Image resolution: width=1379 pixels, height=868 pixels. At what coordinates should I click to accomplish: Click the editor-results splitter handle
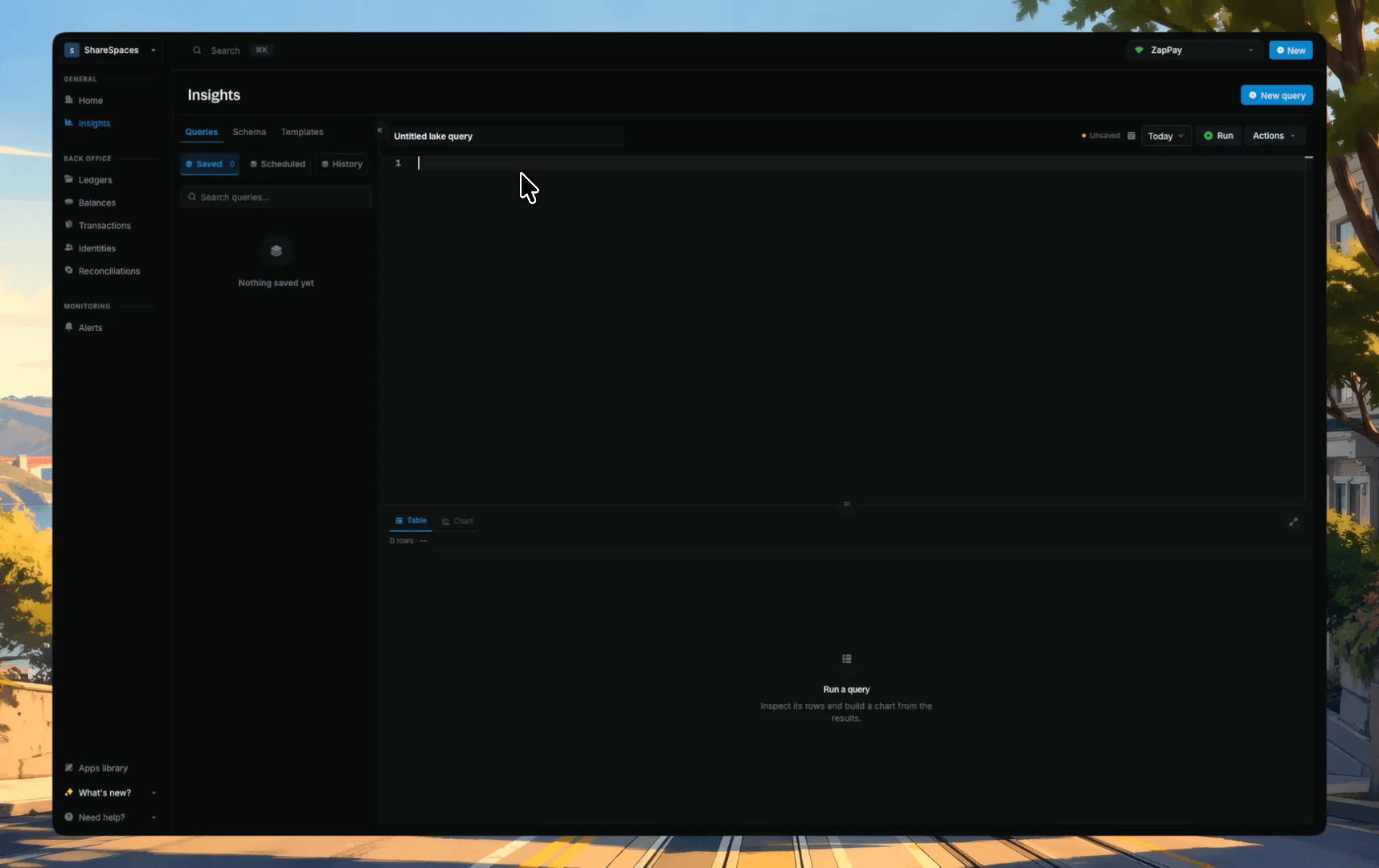click(x=846, y=504)
